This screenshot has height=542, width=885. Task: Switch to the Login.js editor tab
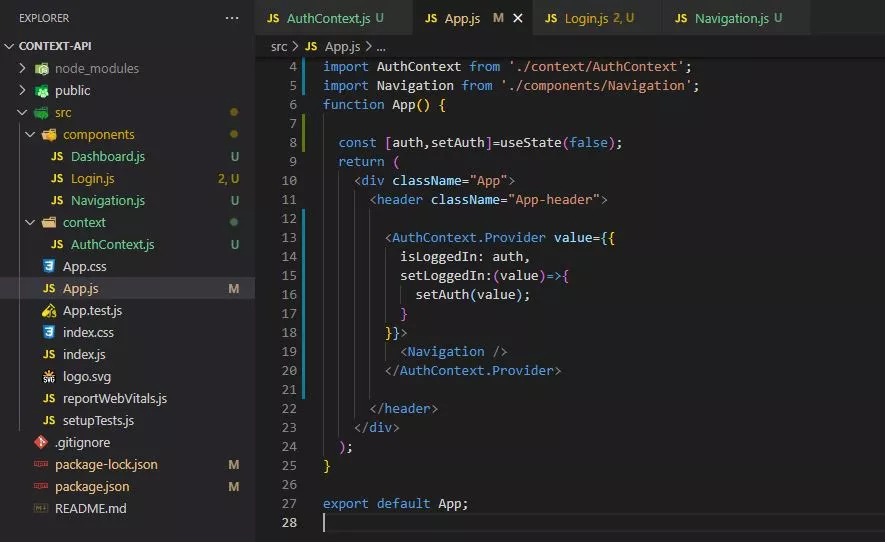[x=597, y=18]
